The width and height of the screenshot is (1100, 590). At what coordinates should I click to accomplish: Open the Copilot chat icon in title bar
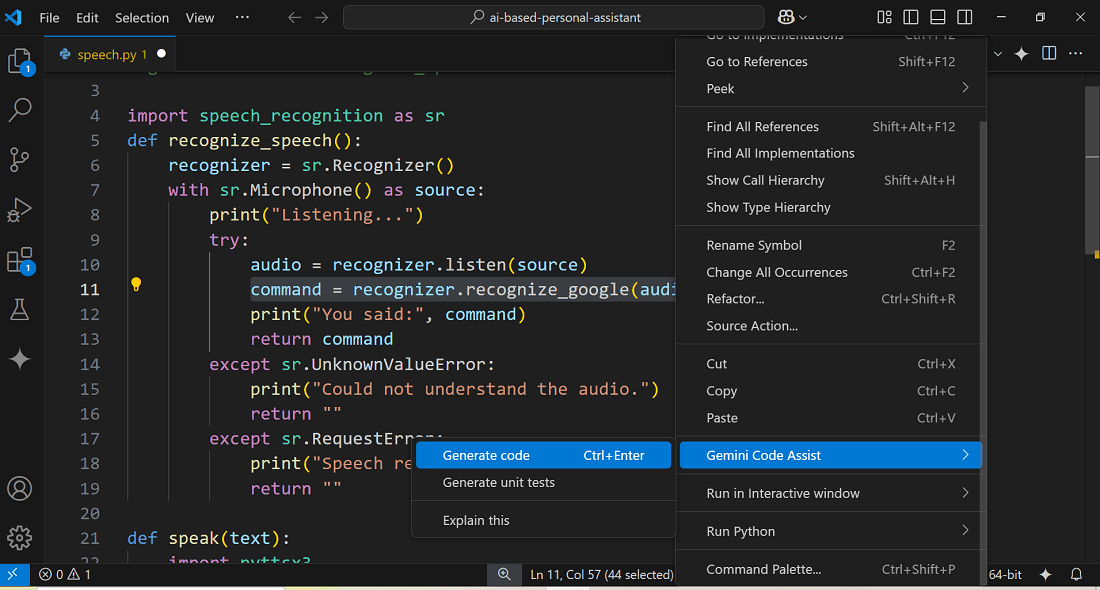786,18
